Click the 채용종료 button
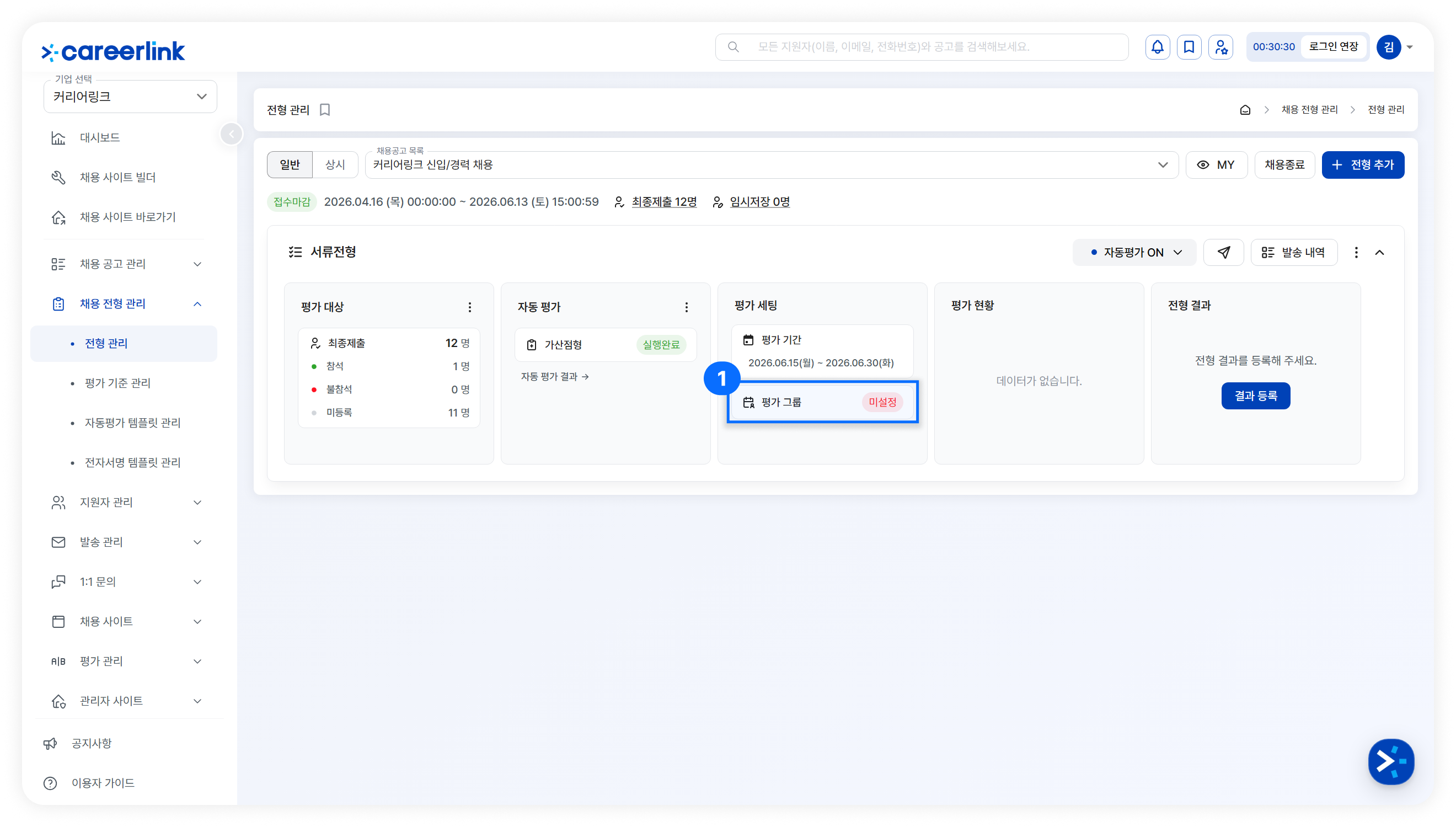This screenshot has height=827, width=1456. [x=1284, y=166]
